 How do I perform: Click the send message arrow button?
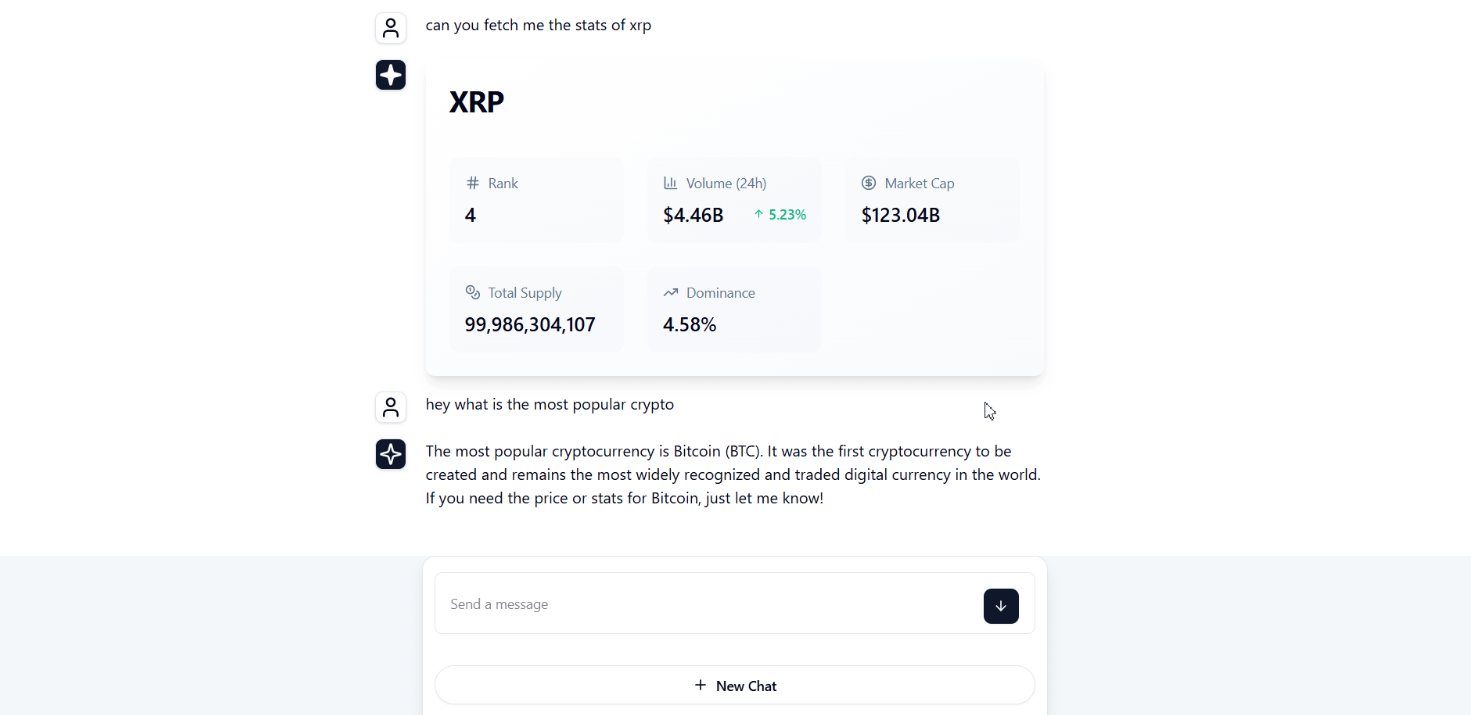pyautogui.click(x=1001, y=606)
